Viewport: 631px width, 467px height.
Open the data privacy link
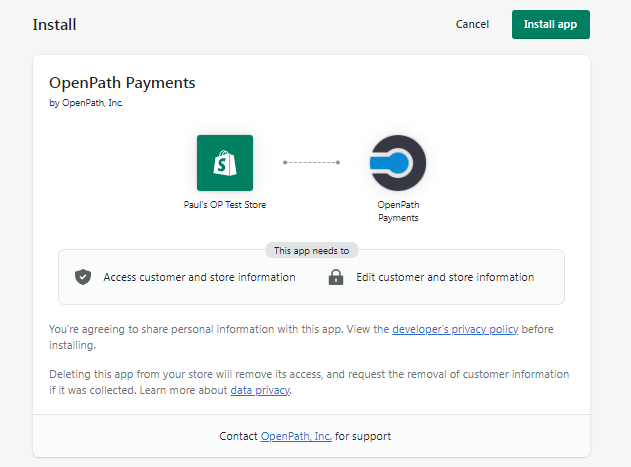coord(260,391)
